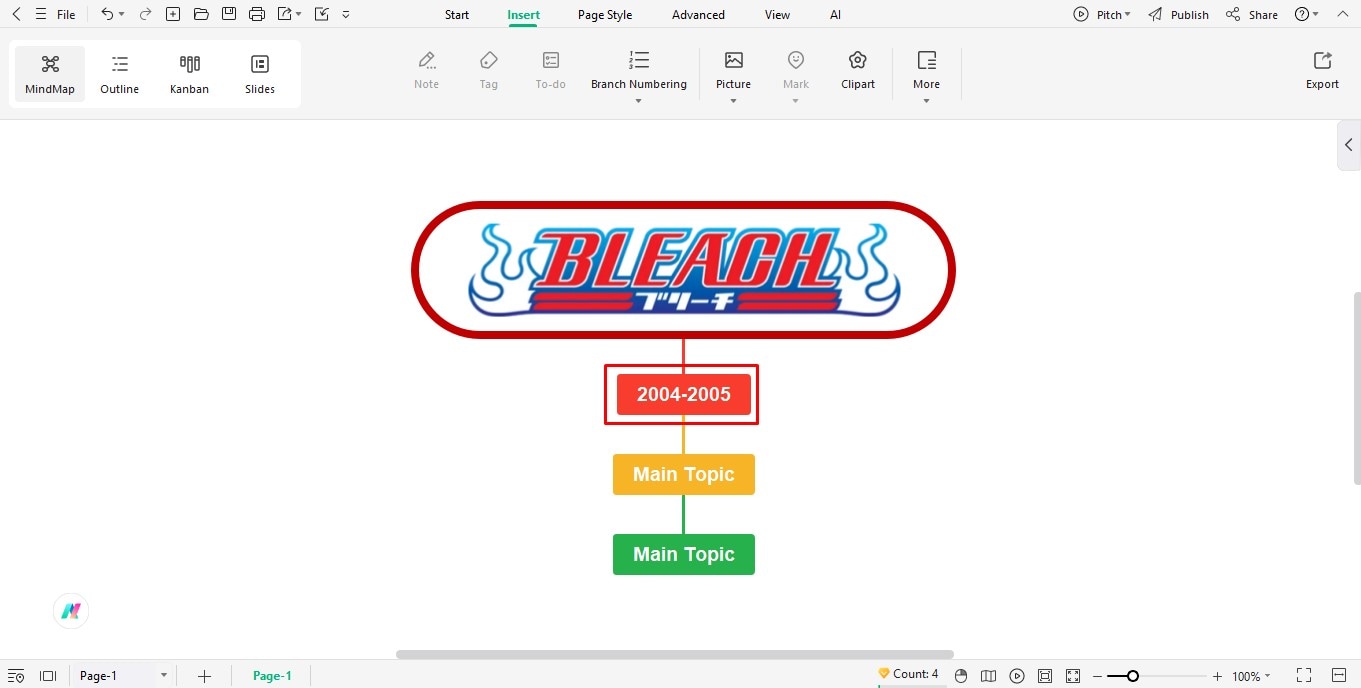This screenshot has height=688, width=1361.
Task: Click the map overview icon in status bar
Action: (x=989, y=676)
